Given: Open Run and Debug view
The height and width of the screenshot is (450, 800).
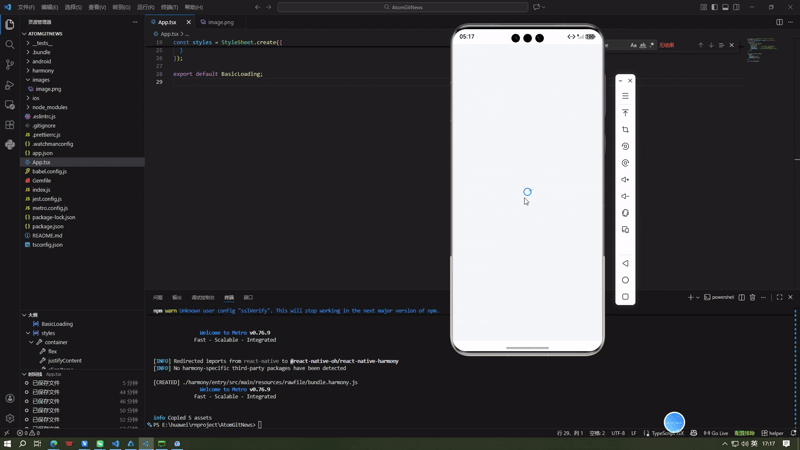Looking at the screenshot, I should click(10, 85).
